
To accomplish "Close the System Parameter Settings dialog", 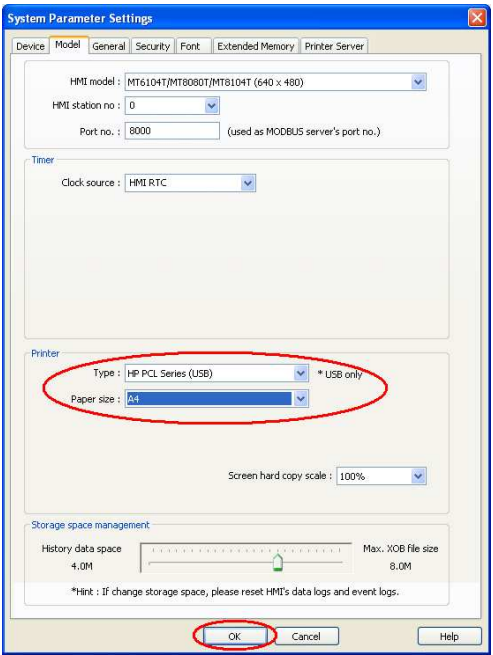I will tap(477, 18).
